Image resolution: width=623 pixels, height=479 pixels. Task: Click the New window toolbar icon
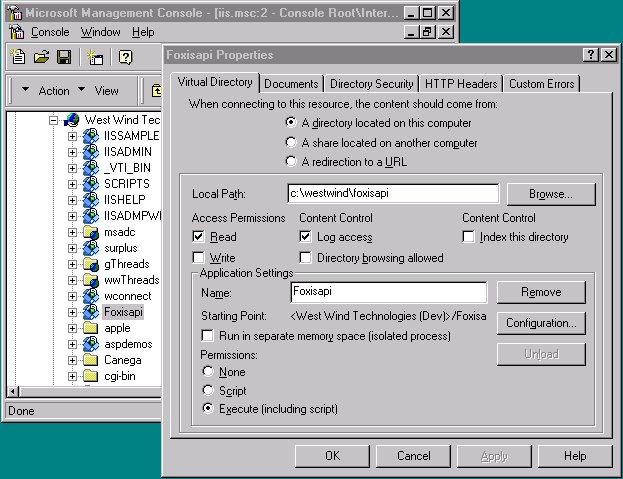click(x=95, y=57)
